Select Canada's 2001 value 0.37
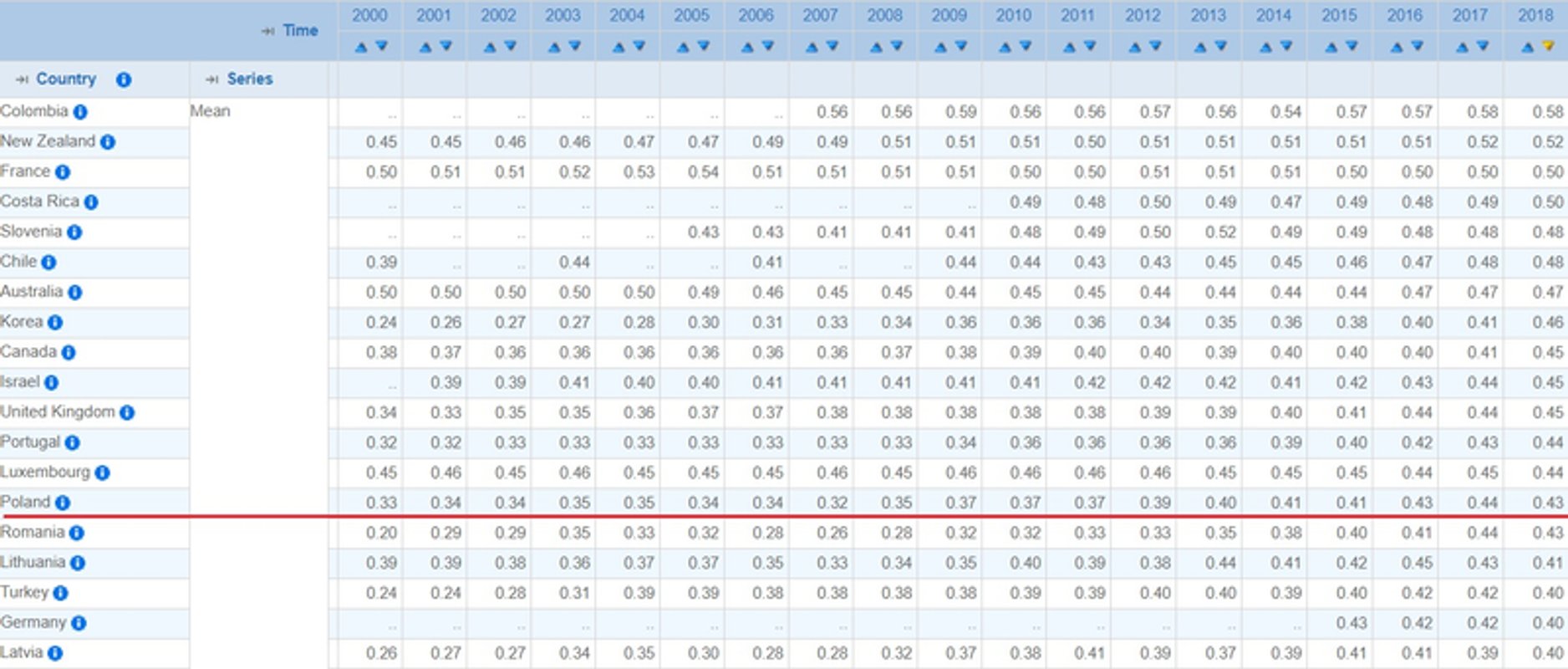Screen dimensions: 1568x669 (x=445, y=353)
